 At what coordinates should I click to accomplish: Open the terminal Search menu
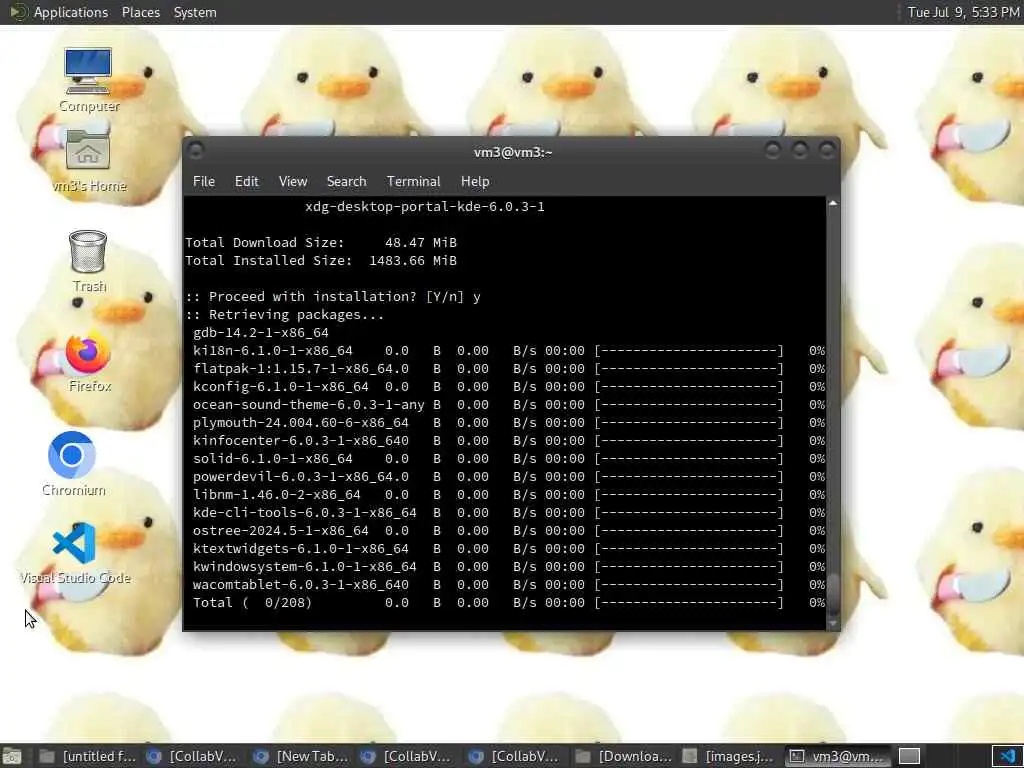346,182
